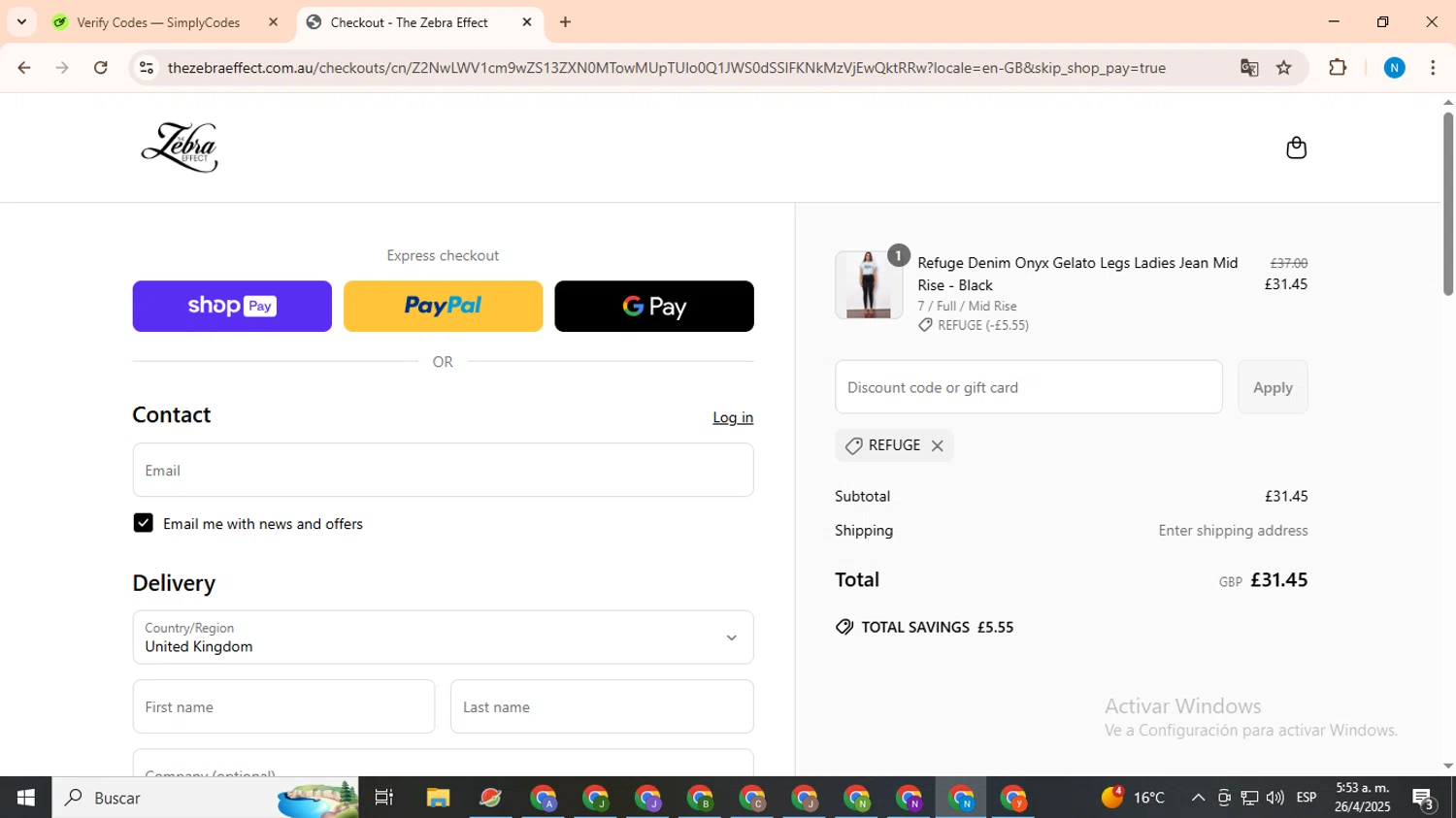Open the notification center icon
The width and height of the screenshot is (1456, 818).
click(x=1424, y=798)
